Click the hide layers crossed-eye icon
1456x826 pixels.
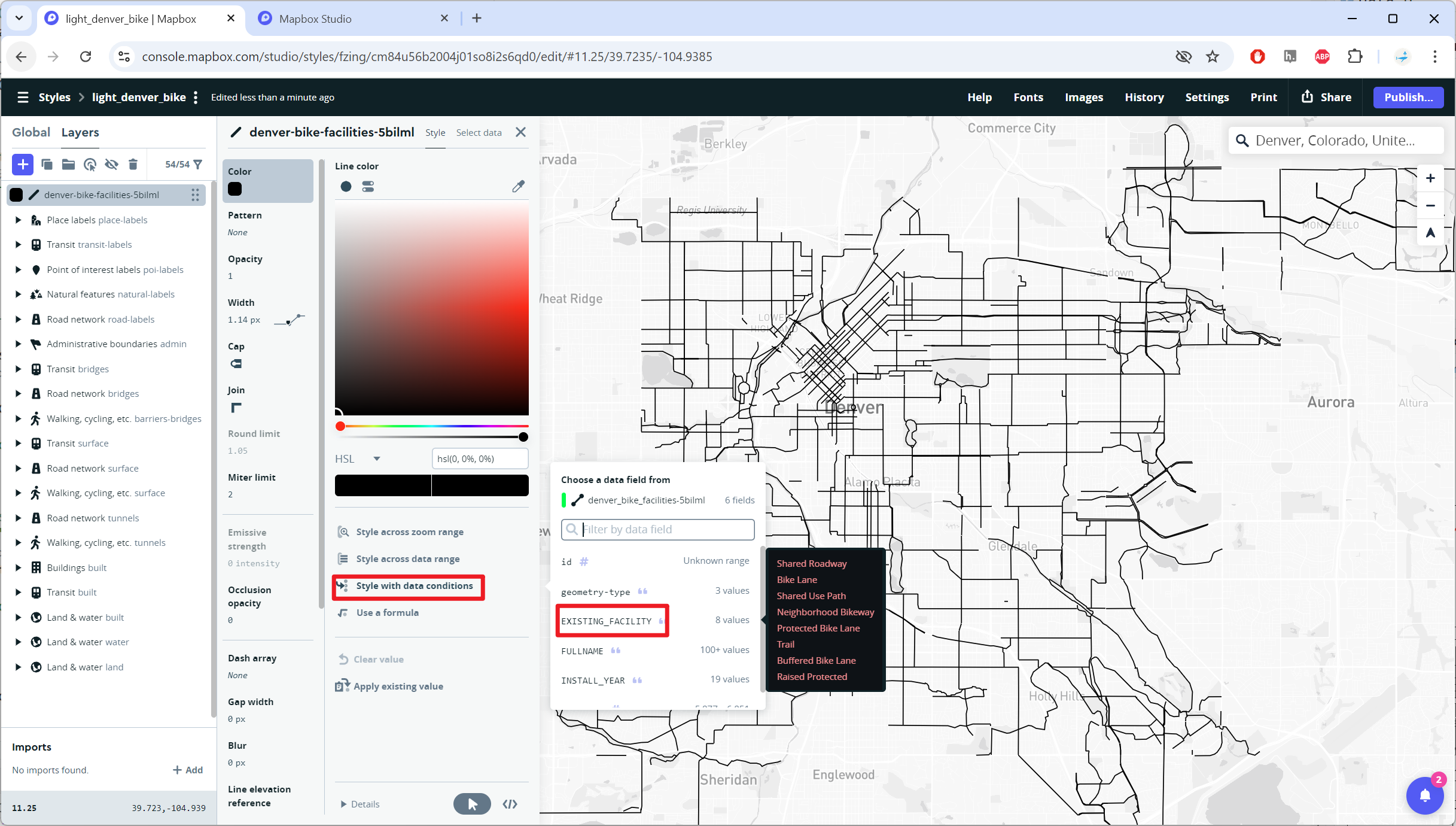pos(111,164)
